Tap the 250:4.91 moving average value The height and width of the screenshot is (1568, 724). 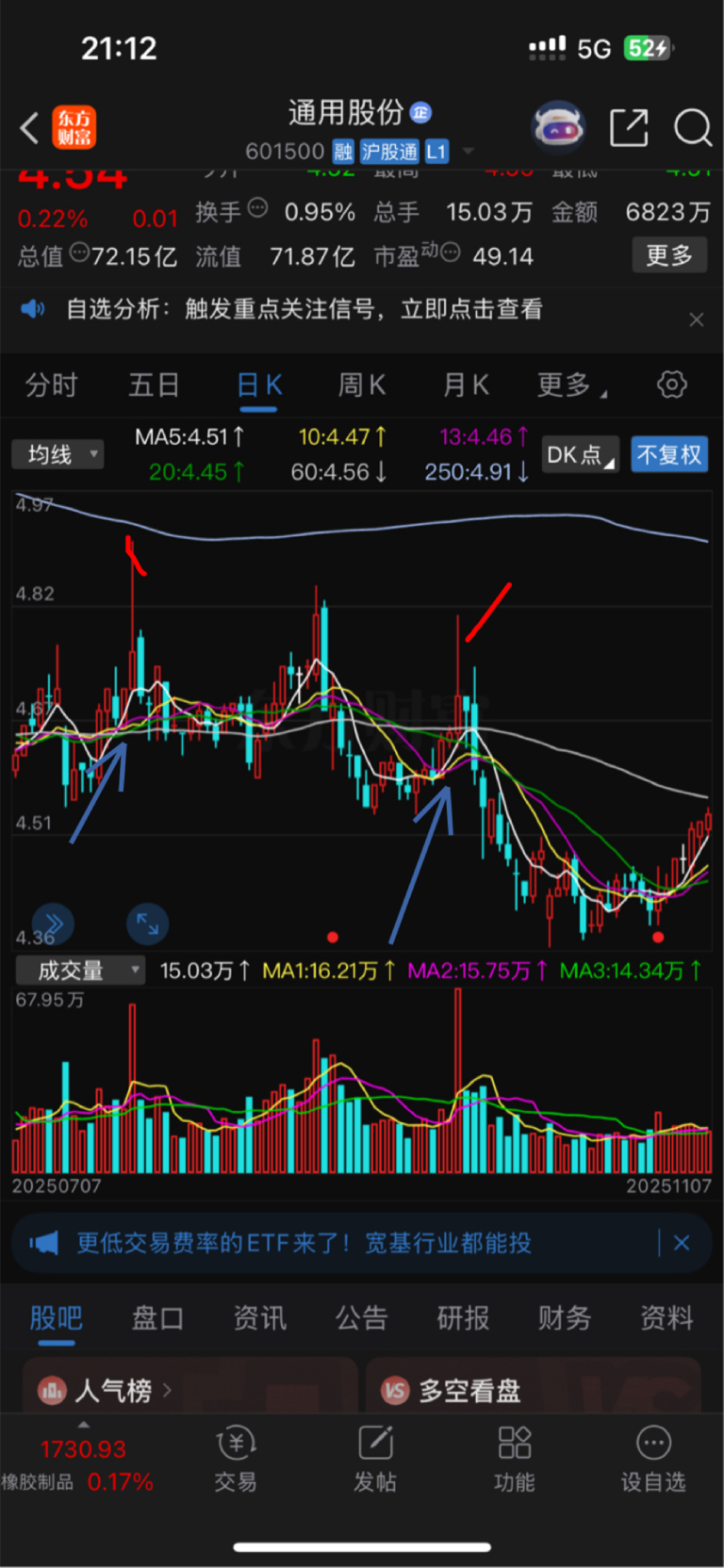[x=476, y=471]
